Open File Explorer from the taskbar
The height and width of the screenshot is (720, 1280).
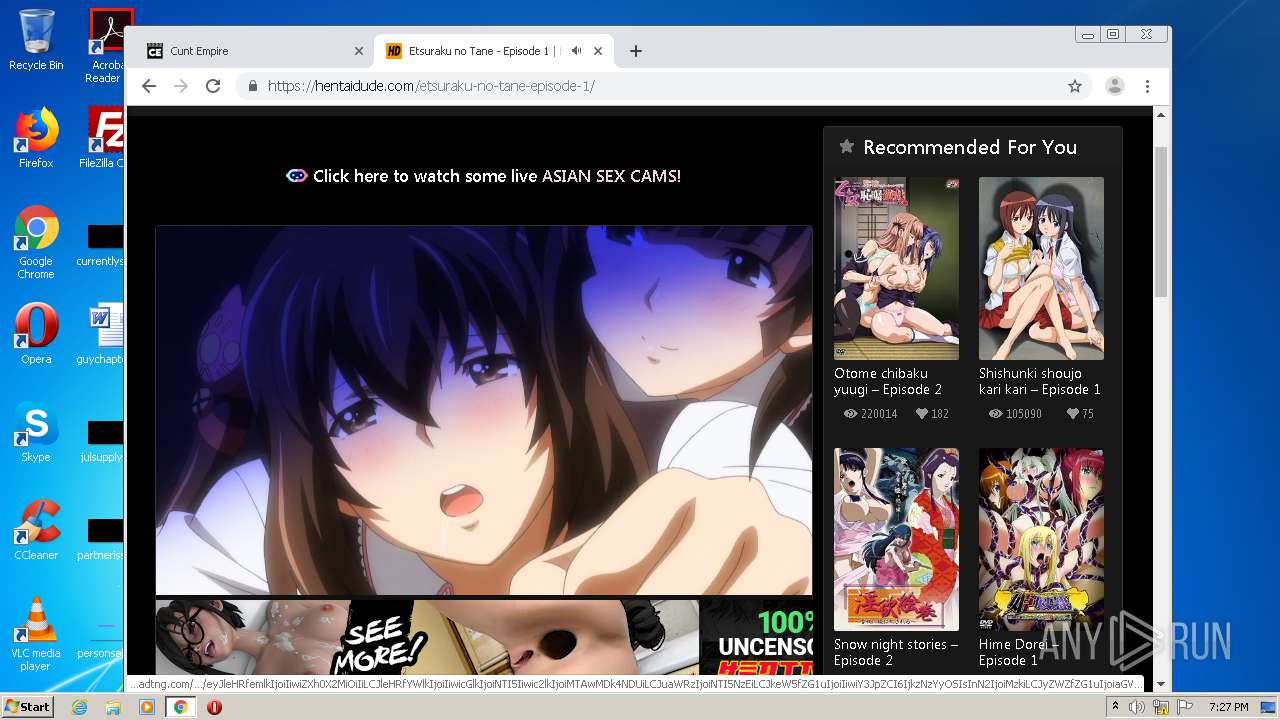113,707
